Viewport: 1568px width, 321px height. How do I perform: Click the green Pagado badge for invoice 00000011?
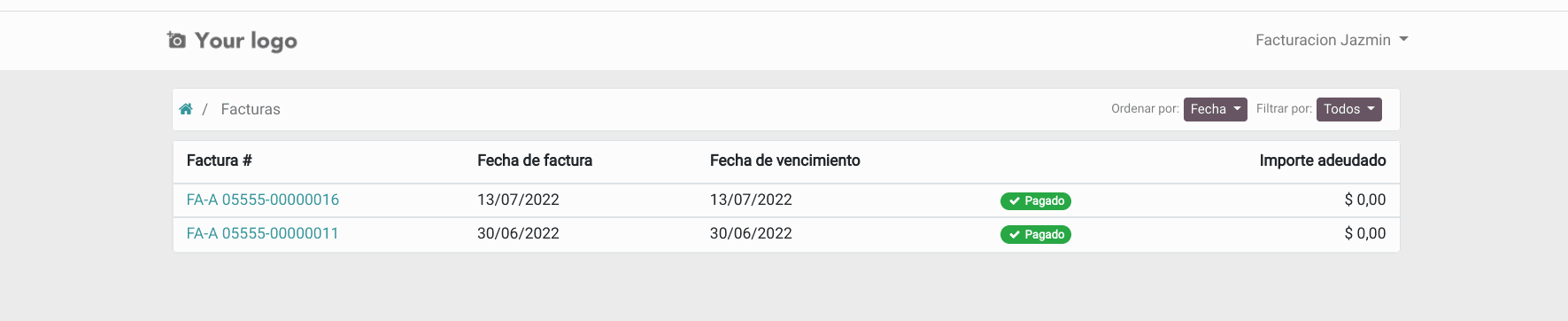1036,235
